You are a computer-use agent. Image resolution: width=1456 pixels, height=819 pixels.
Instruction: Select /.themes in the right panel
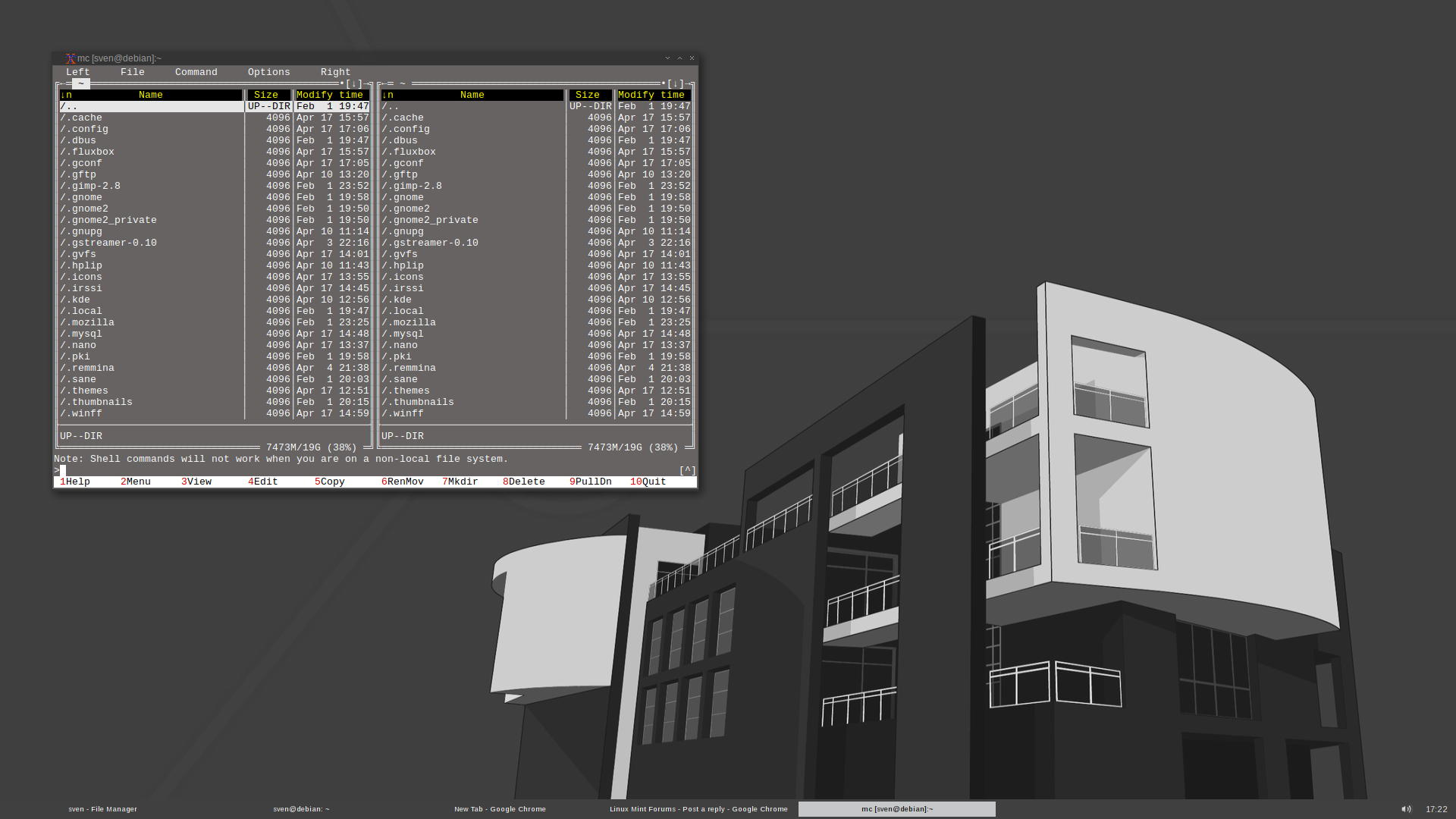click(536, 391)
